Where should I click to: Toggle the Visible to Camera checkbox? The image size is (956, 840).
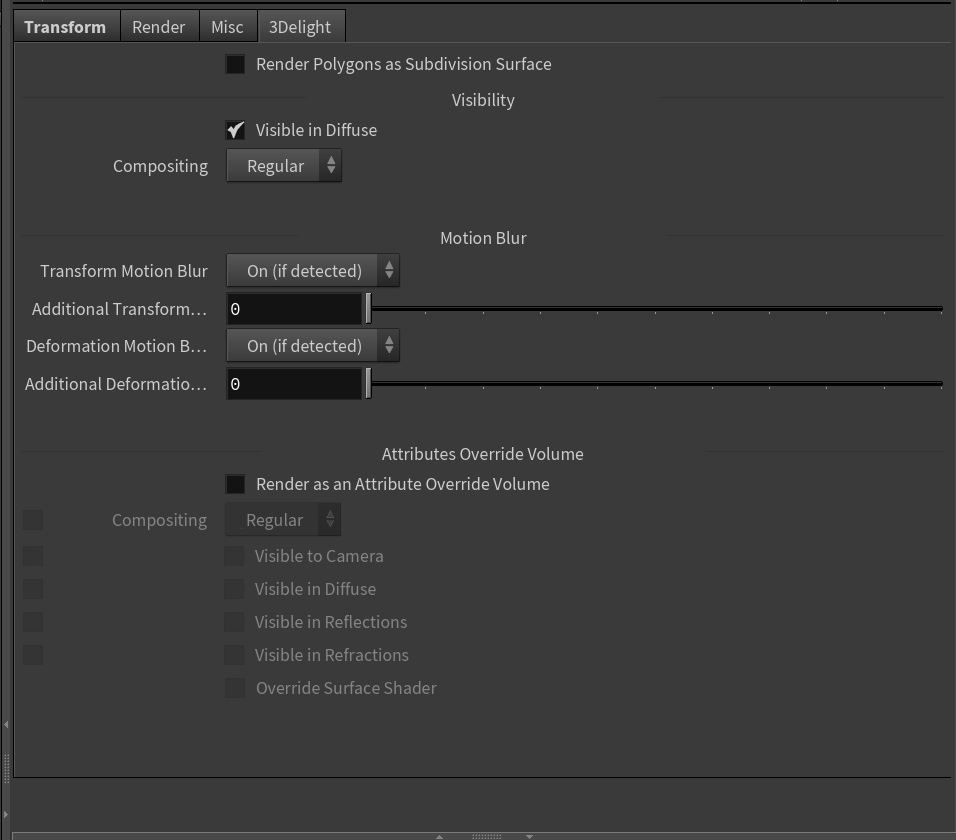click(x=234, y=555)
